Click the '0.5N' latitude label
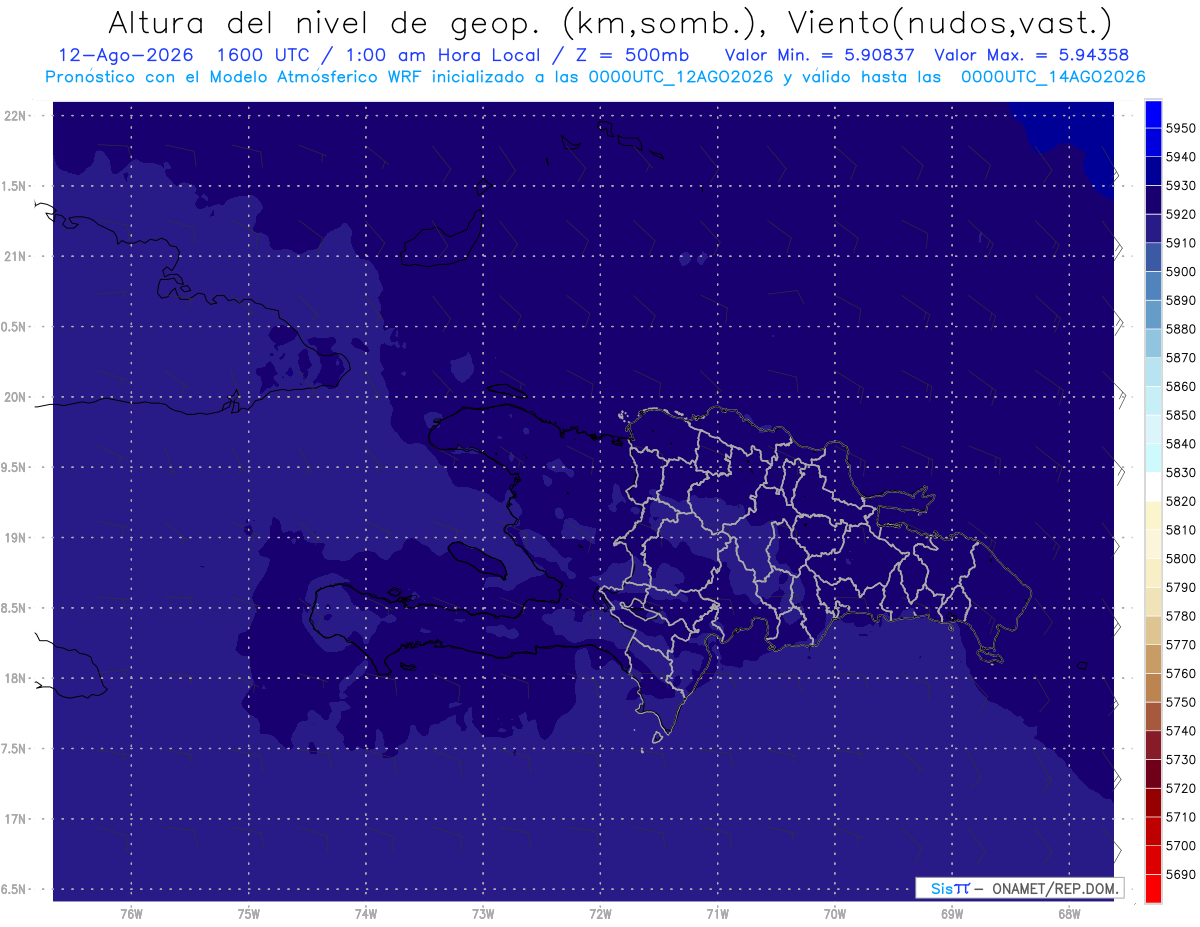The height and width of the screenshot is (927, 1200). tap(15, 327)
